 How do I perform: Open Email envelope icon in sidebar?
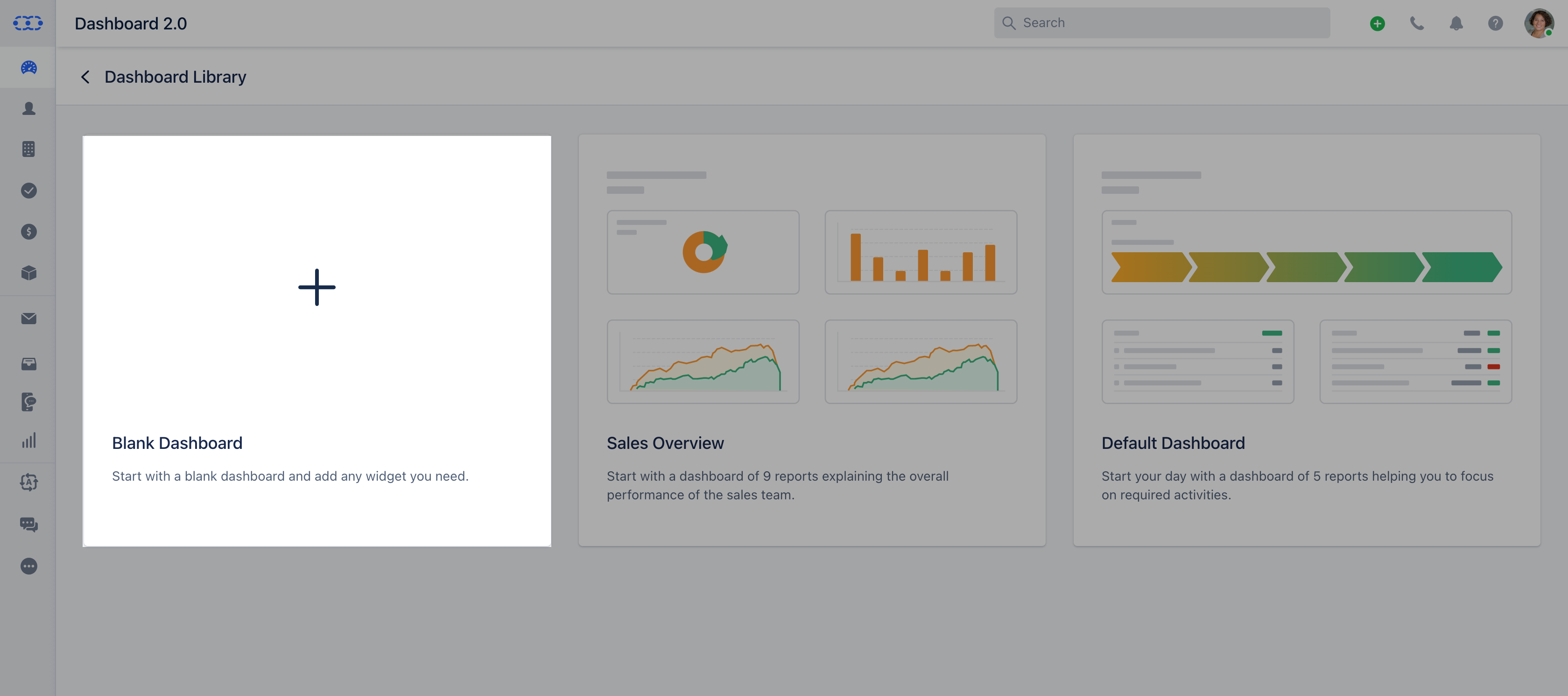[x=28, y=319]
